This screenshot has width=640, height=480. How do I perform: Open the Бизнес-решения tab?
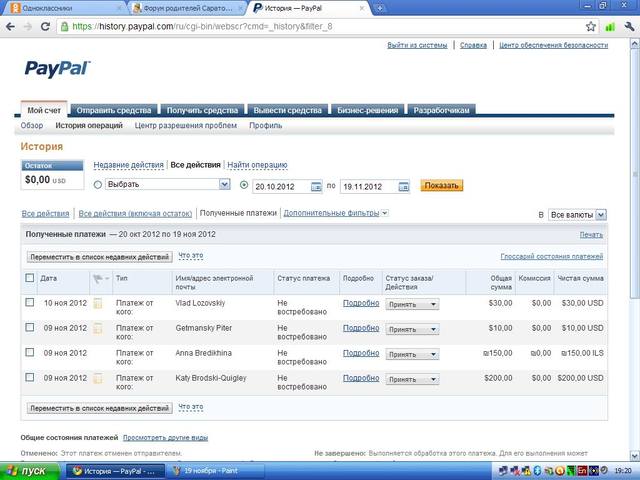click(368, 110)
